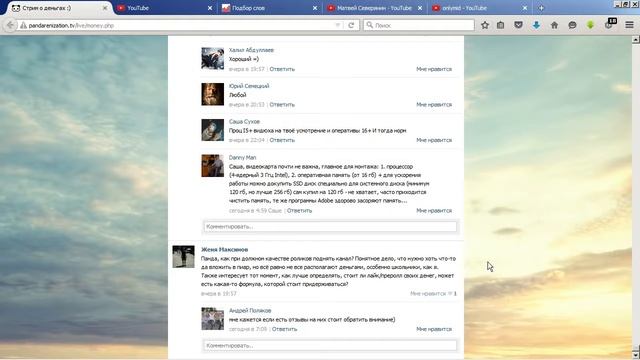The width and height of the screenshot is (640, 360).
Task: Like Юрий Сенецкий's comment via Мне нравится
Action: click(x=434, y=104)
